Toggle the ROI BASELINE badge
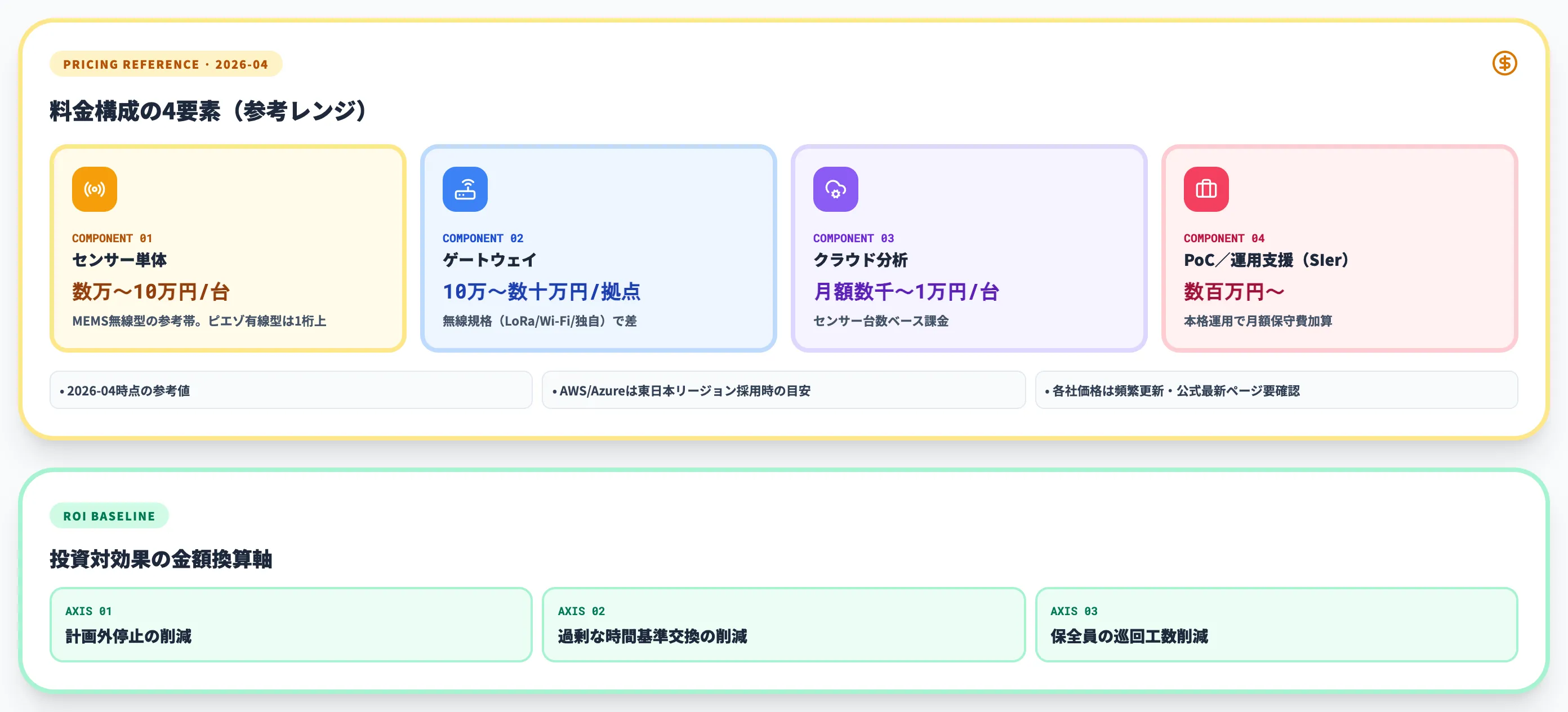The width and height of the screenshot is (1568, 712). tap(110, 515)
